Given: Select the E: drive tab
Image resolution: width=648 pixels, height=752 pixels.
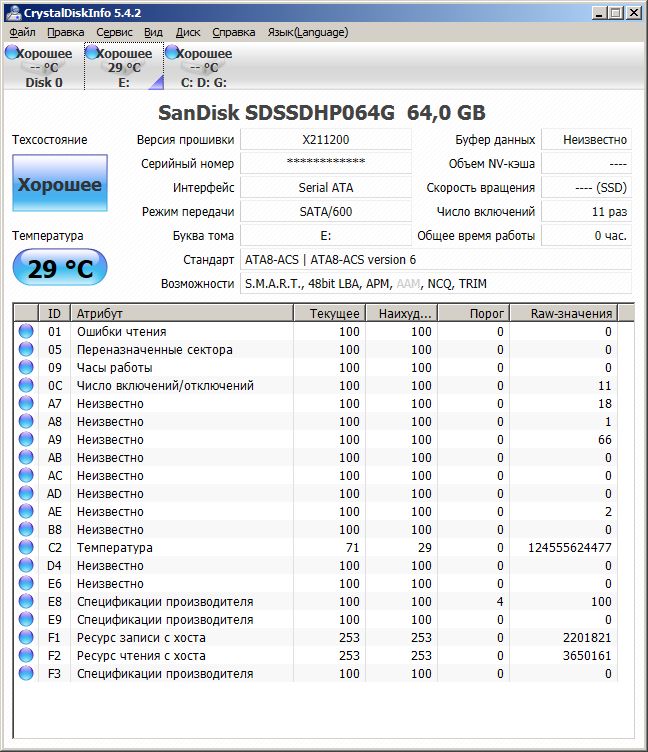Looking at the screenshot, I should click(x=124, y=67).
